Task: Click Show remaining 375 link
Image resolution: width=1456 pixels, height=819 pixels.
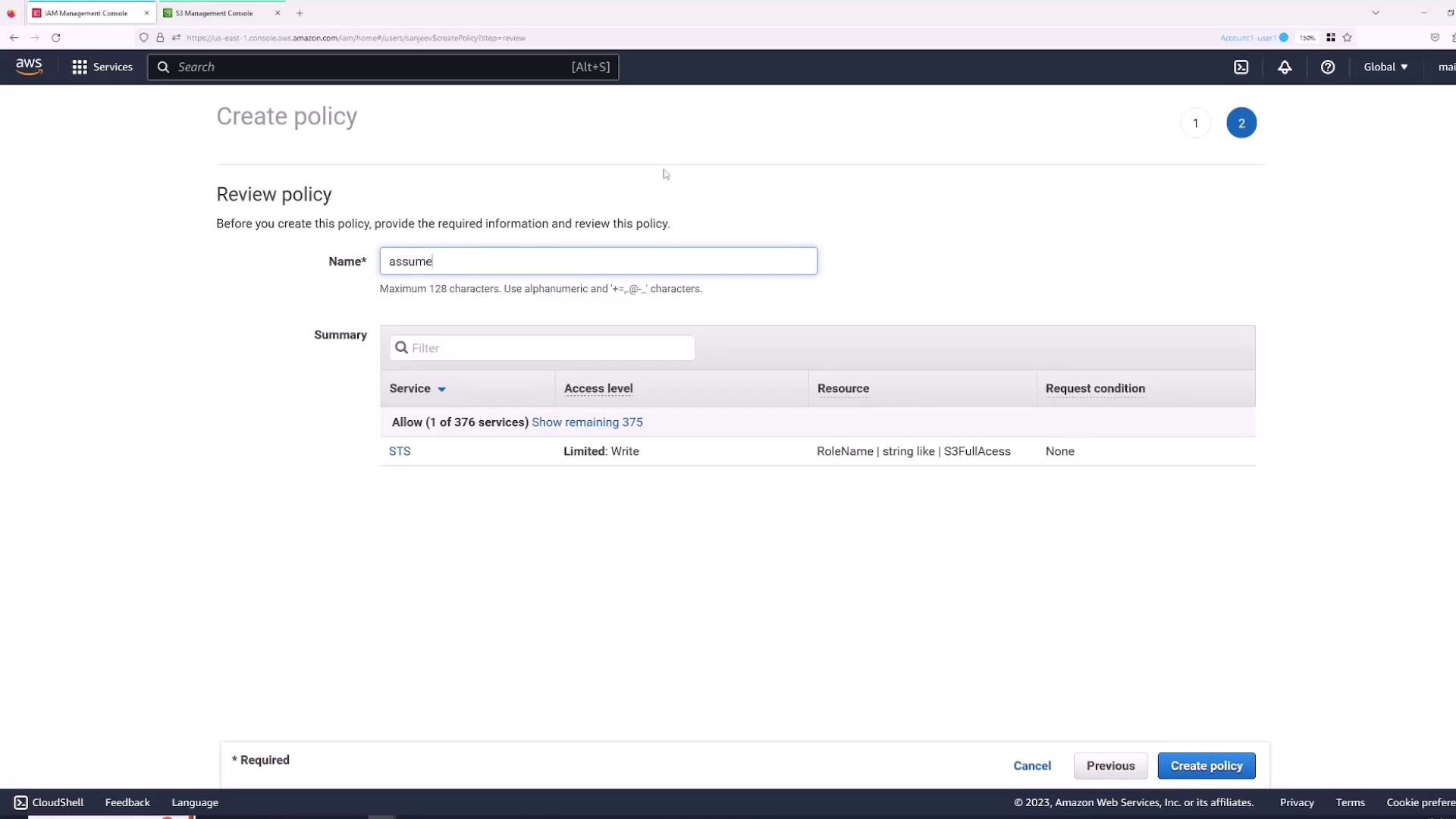Action: (587, 422)
